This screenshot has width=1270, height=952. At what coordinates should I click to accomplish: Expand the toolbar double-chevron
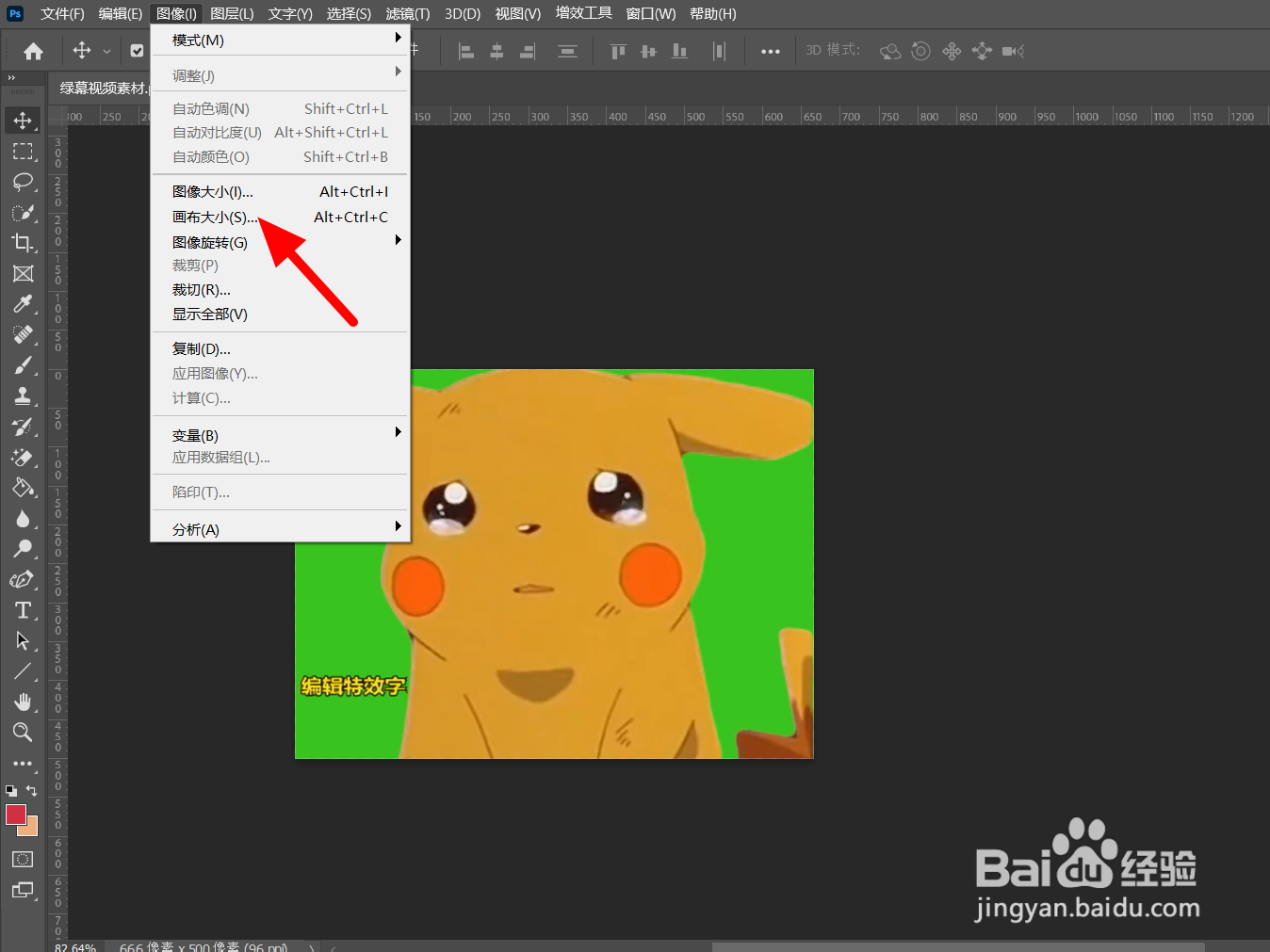point(11,78)
